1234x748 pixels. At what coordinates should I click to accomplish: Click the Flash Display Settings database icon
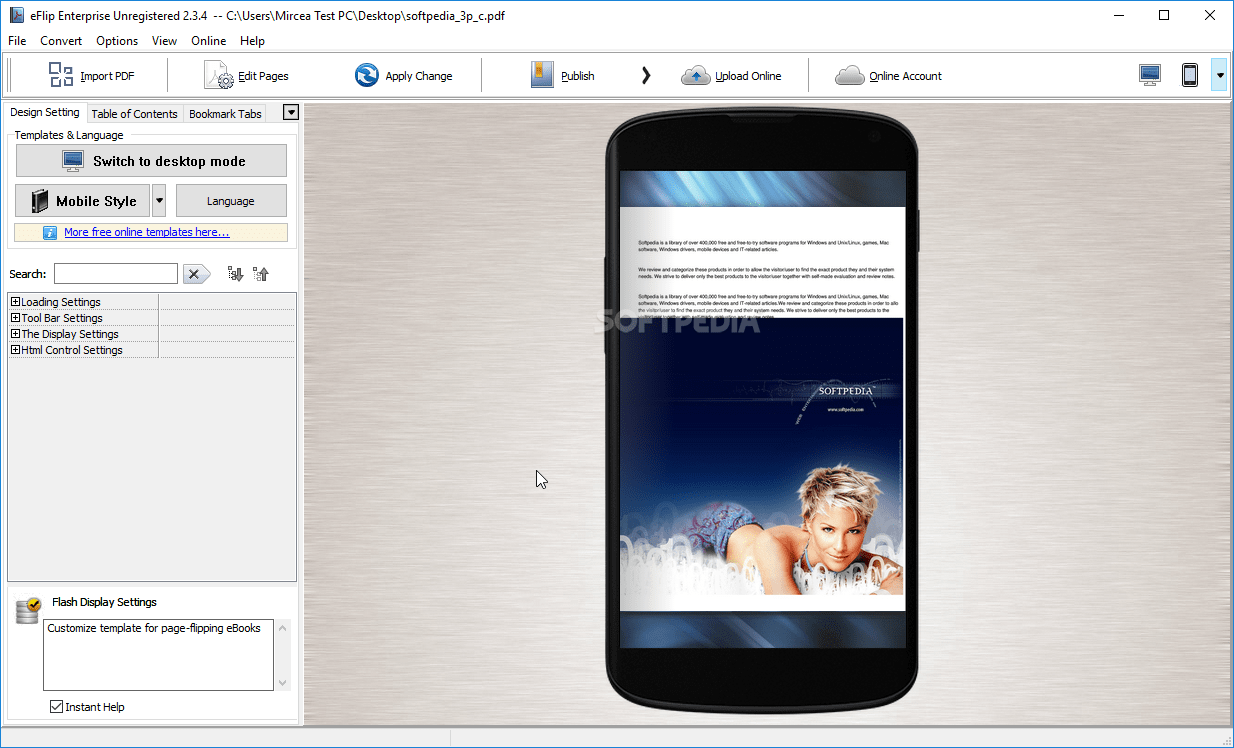pos(29,610)
